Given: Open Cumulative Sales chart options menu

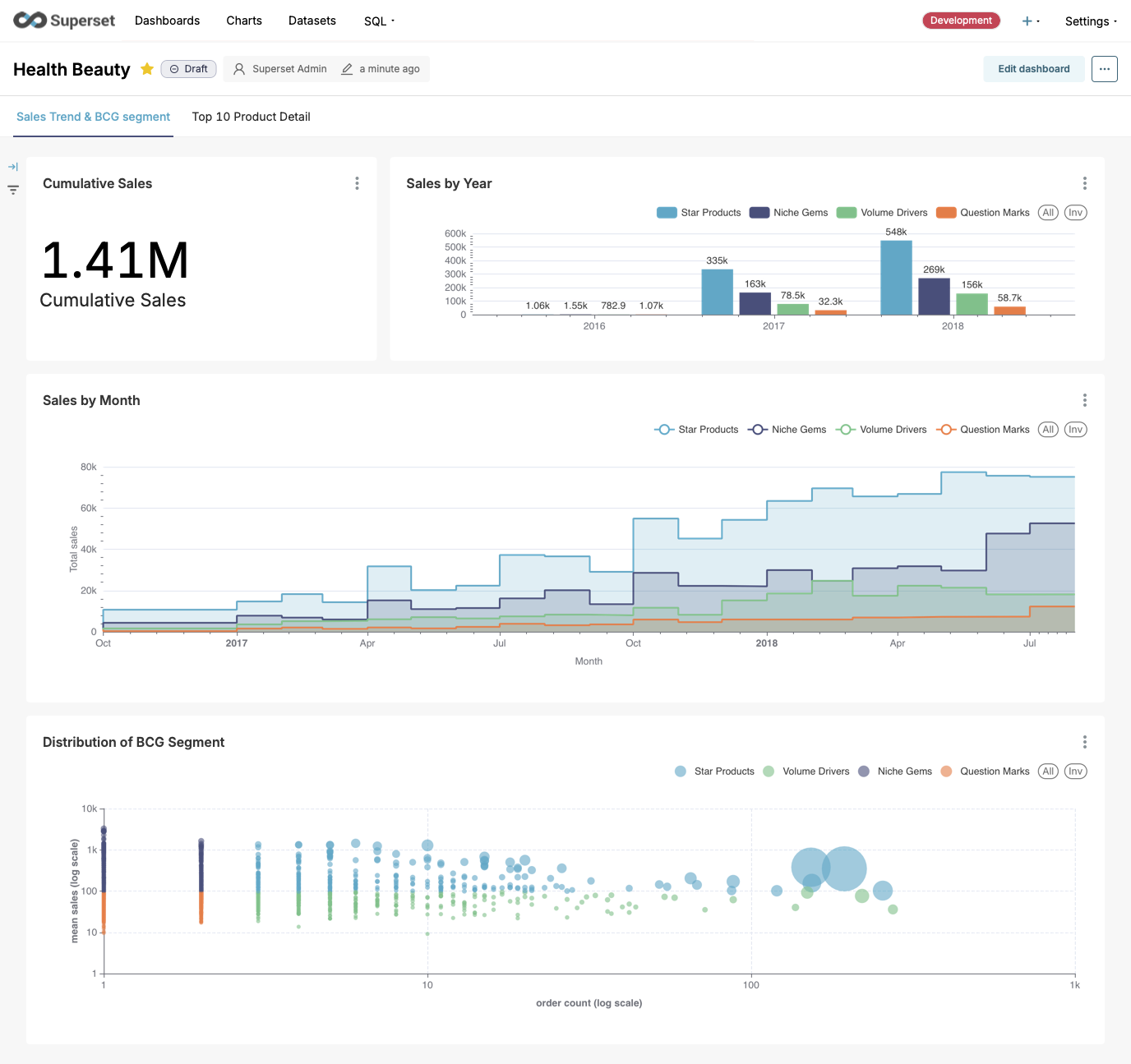Looking at the screenshot, I should point(357,183).
